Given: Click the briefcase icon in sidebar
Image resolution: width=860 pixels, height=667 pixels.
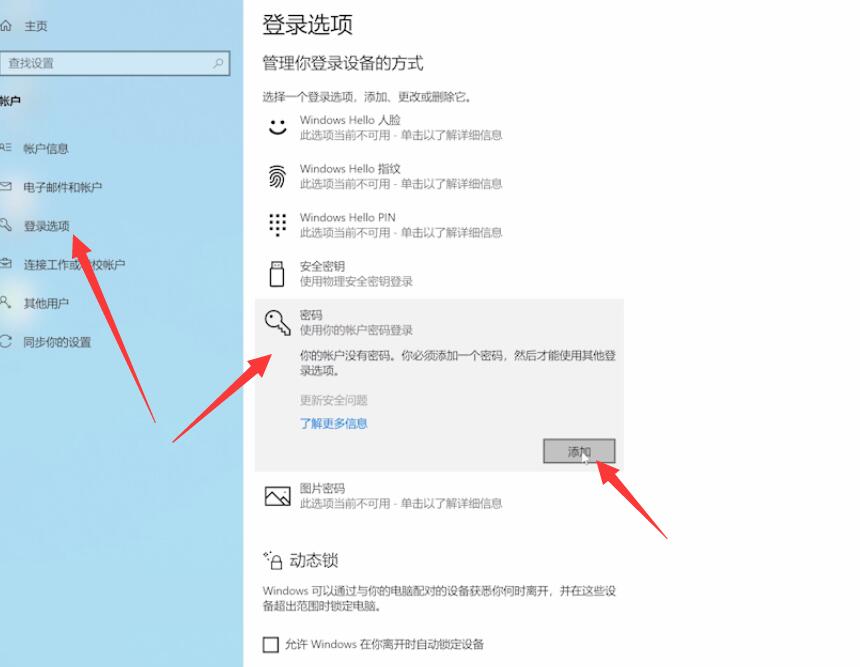Looking at the screenshot, I should 5,263.
